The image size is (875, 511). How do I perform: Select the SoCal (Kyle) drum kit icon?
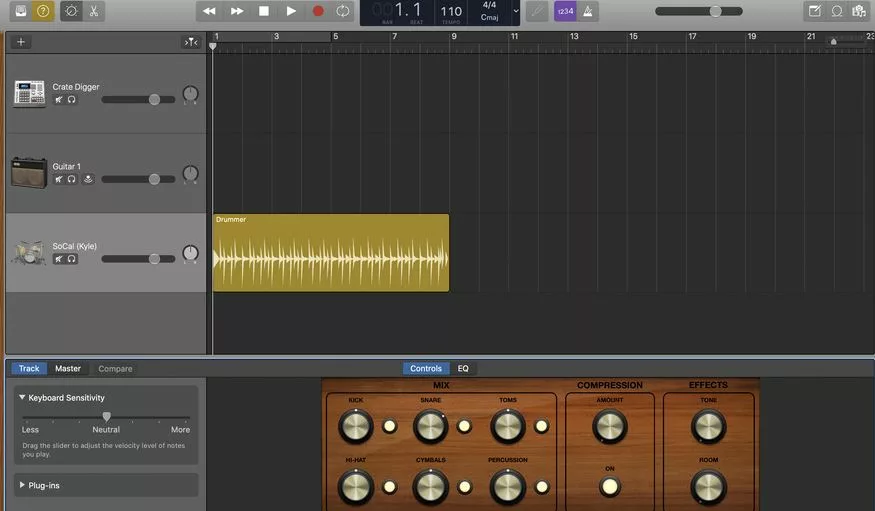click(29, 253)
